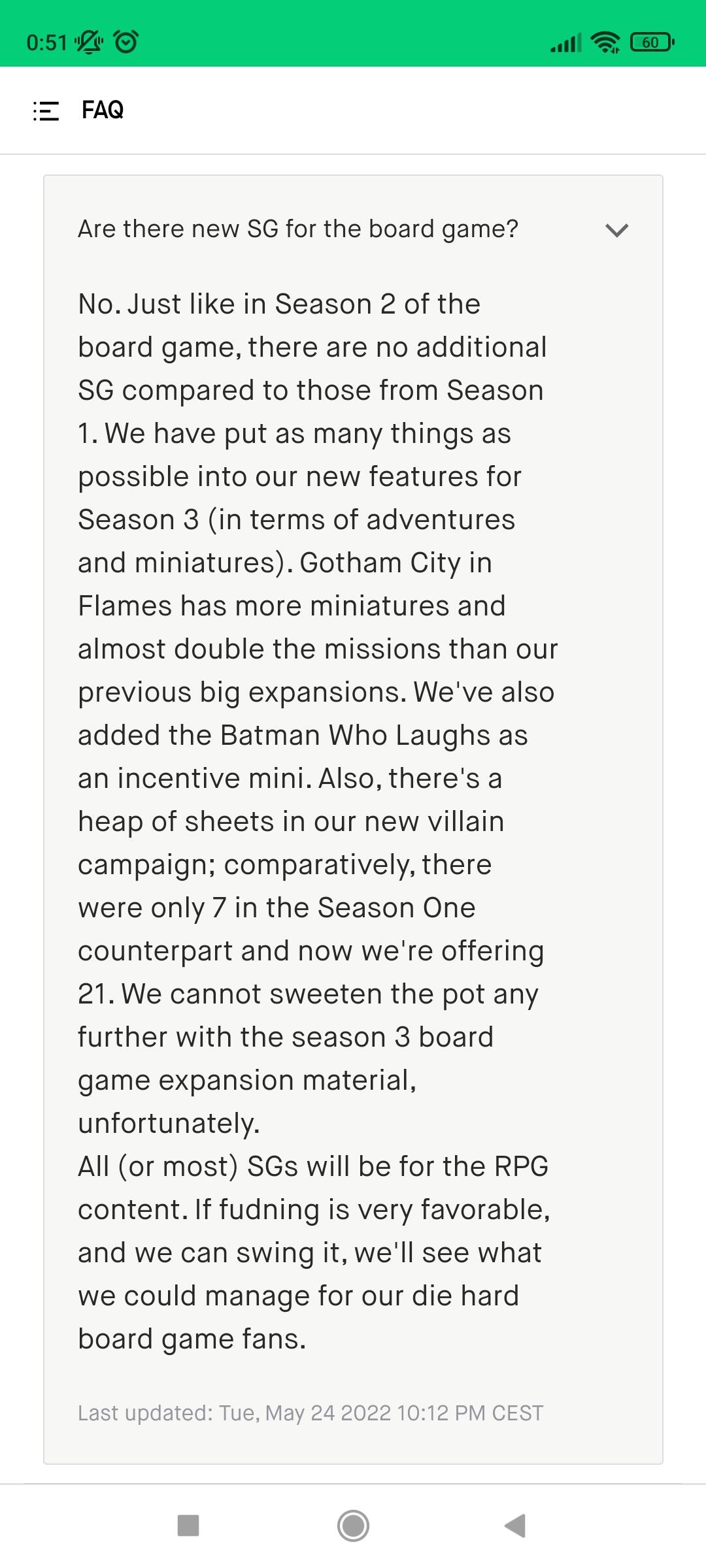Tap 'board game fans.' closing line

[x=192, y=1339]
